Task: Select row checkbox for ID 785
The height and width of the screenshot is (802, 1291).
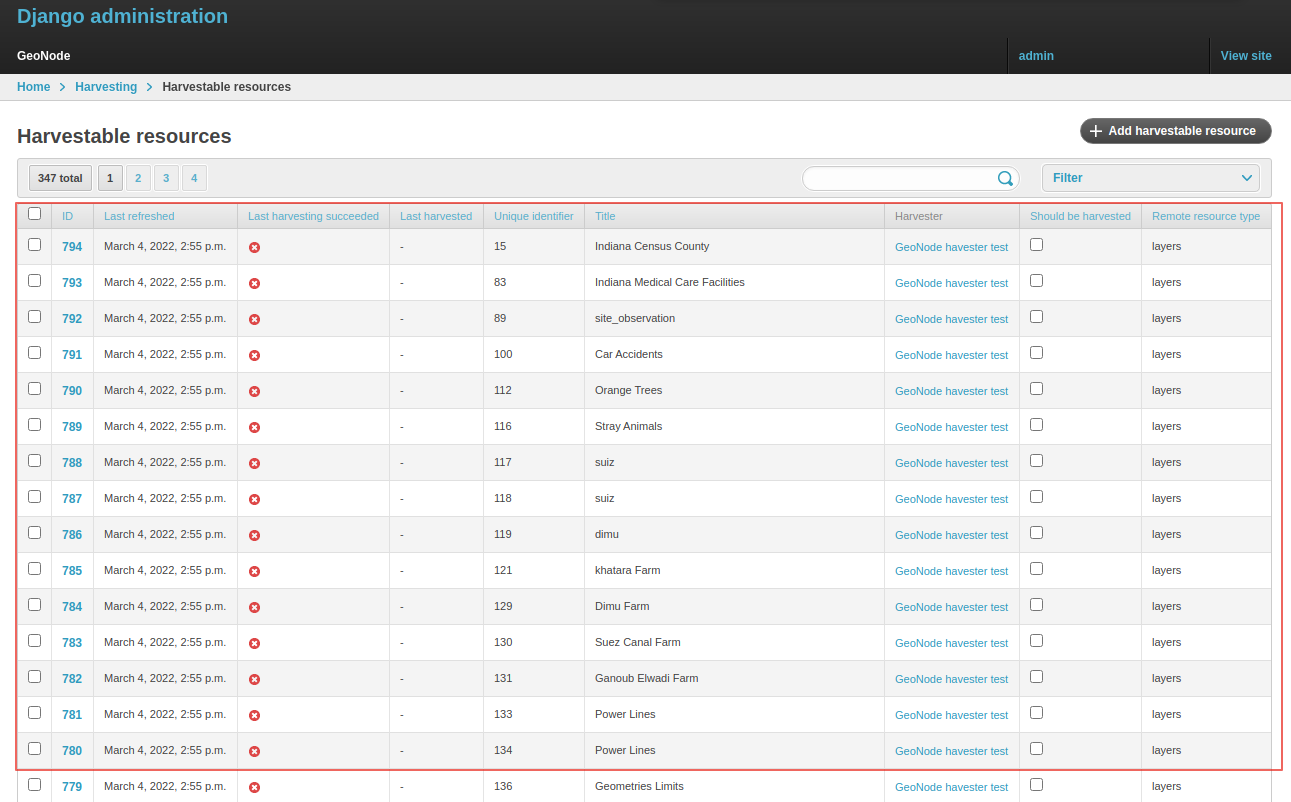Action: coord(34,568)
